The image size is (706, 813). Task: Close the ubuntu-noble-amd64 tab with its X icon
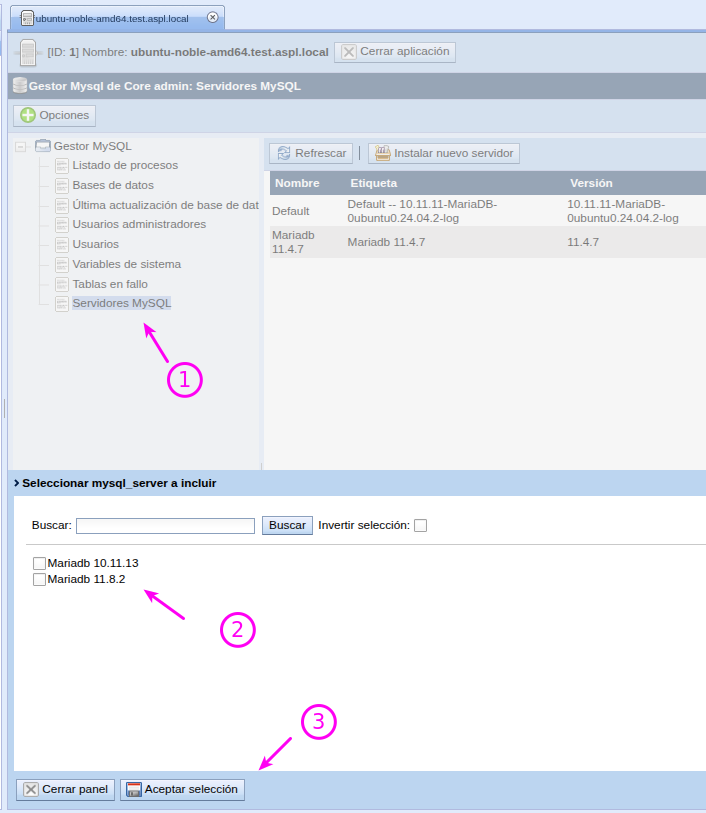[213, 18]
